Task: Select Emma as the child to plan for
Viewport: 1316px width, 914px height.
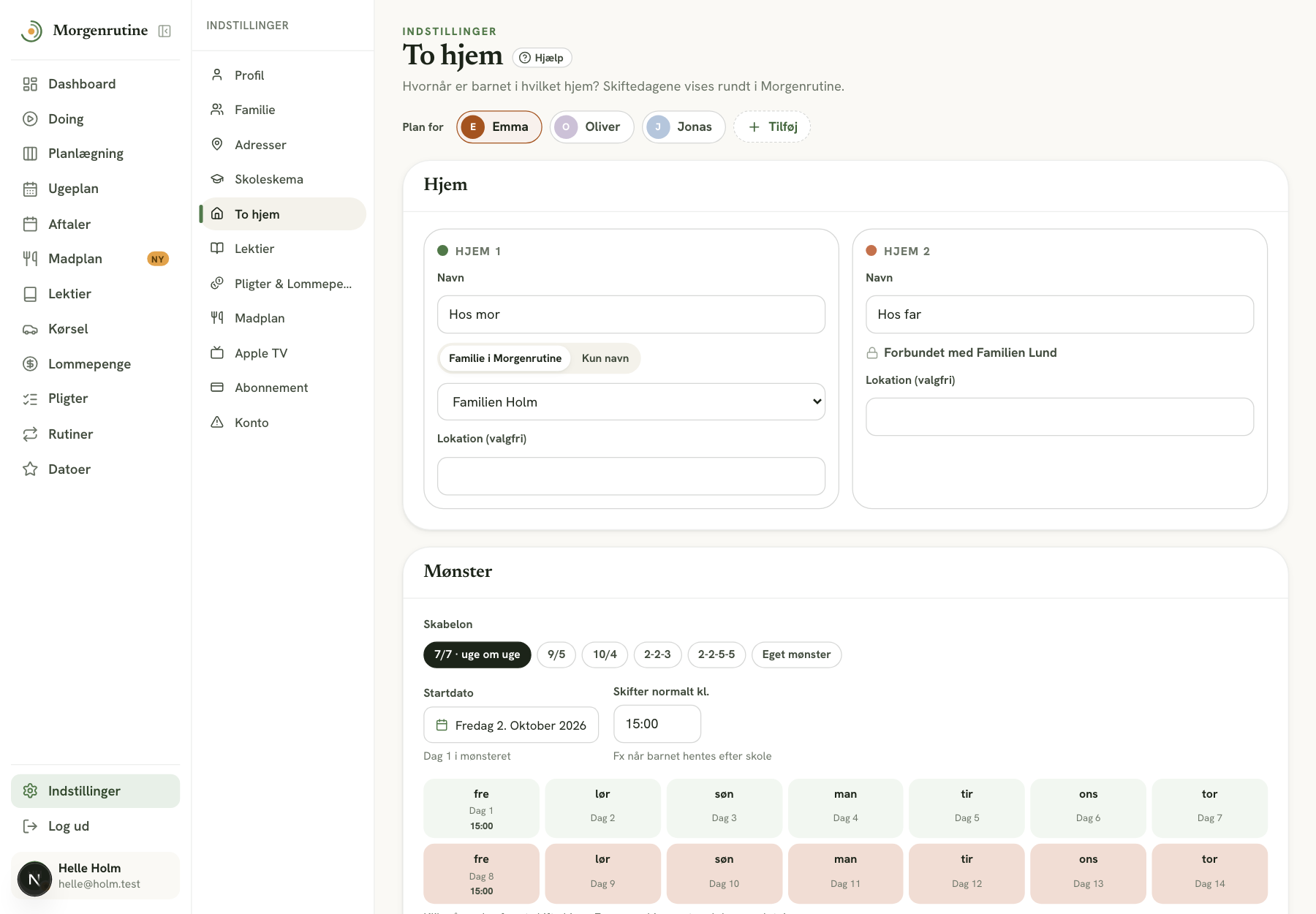Action: 499,127
